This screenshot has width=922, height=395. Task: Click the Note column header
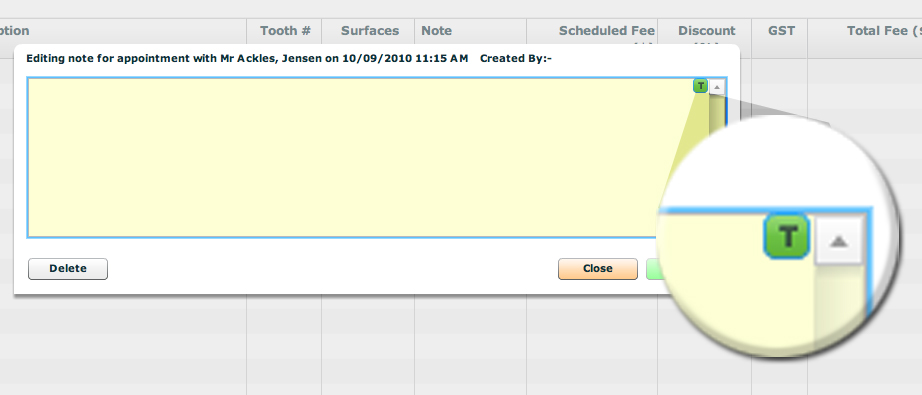pyautogui.click(x=436, y=31)
